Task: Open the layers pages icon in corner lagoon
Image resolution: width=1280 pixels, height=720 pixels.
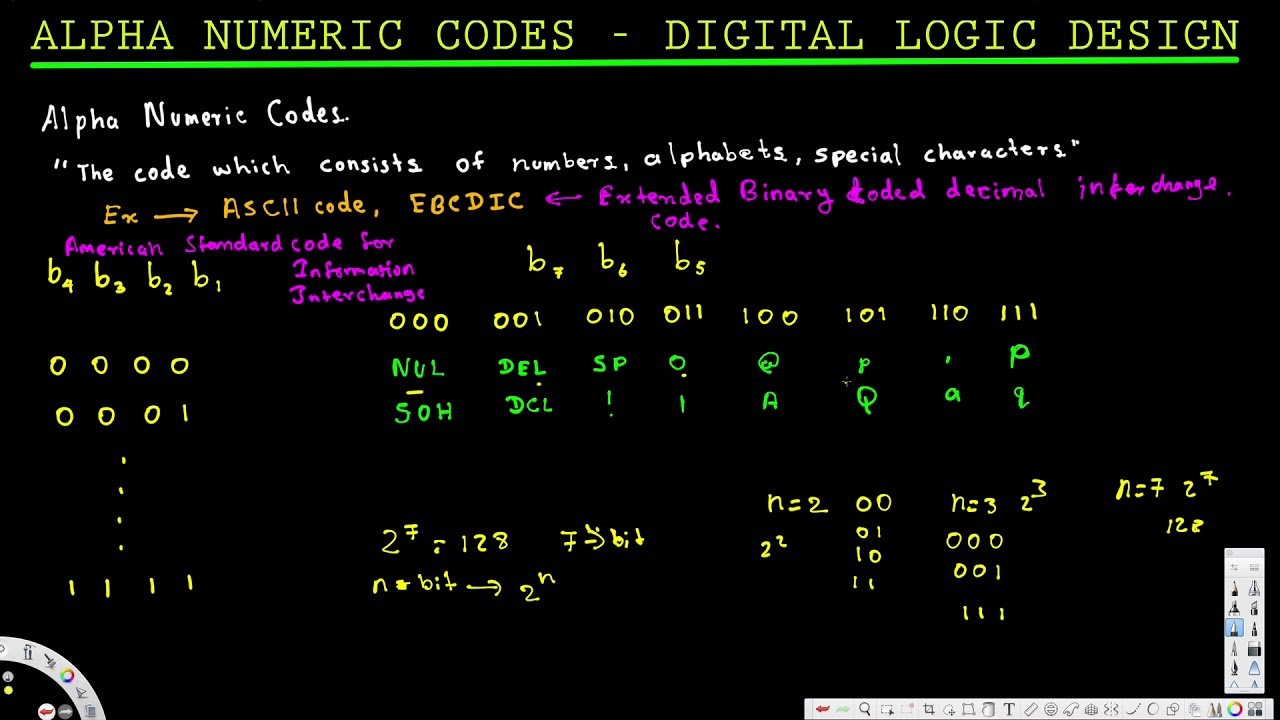Action: pyautogui.click(x=91, y=710)
